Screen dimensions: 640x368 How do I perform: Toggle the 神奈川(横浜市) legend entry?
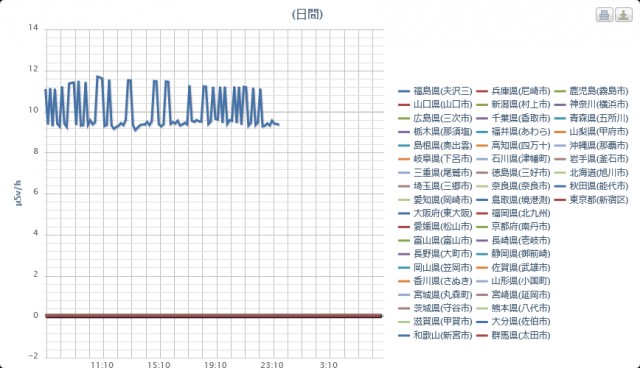click(591, 104)
